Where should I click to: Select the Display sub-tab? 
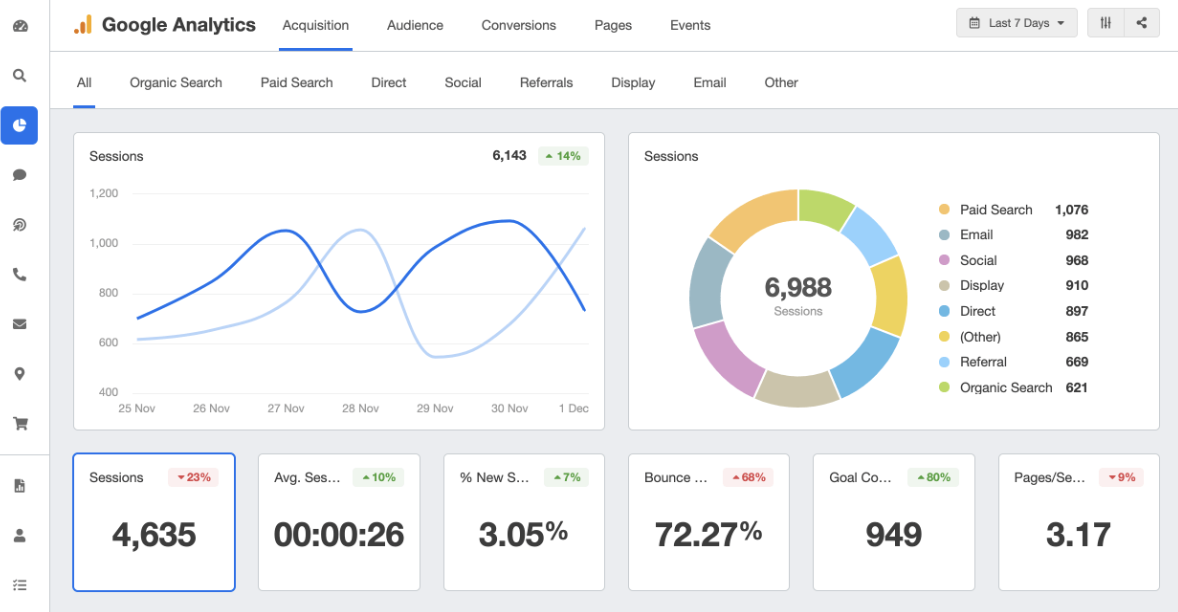[633, 83]
